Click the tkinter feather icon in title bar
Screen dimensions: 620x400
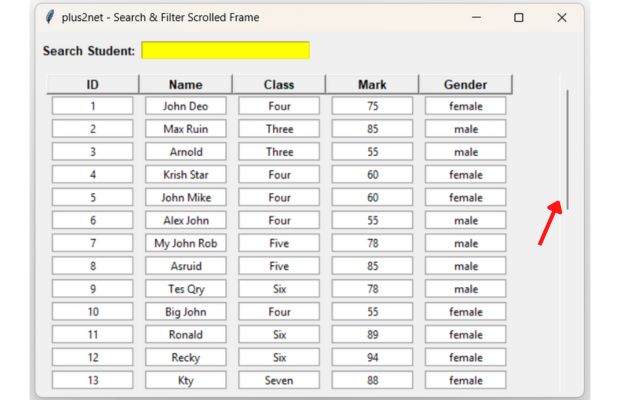point(50,17)
